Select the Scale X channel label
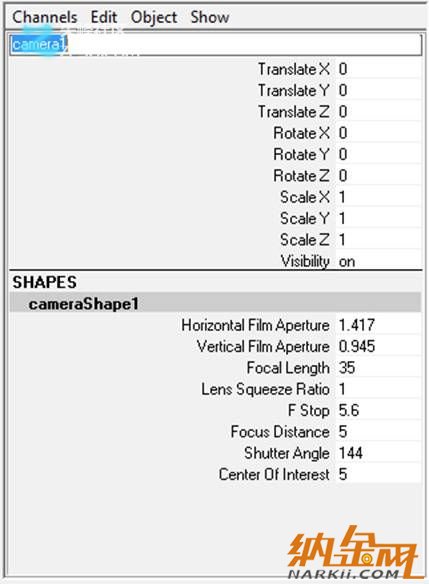The width and height of the screenshot is (429, 584). 305,197
